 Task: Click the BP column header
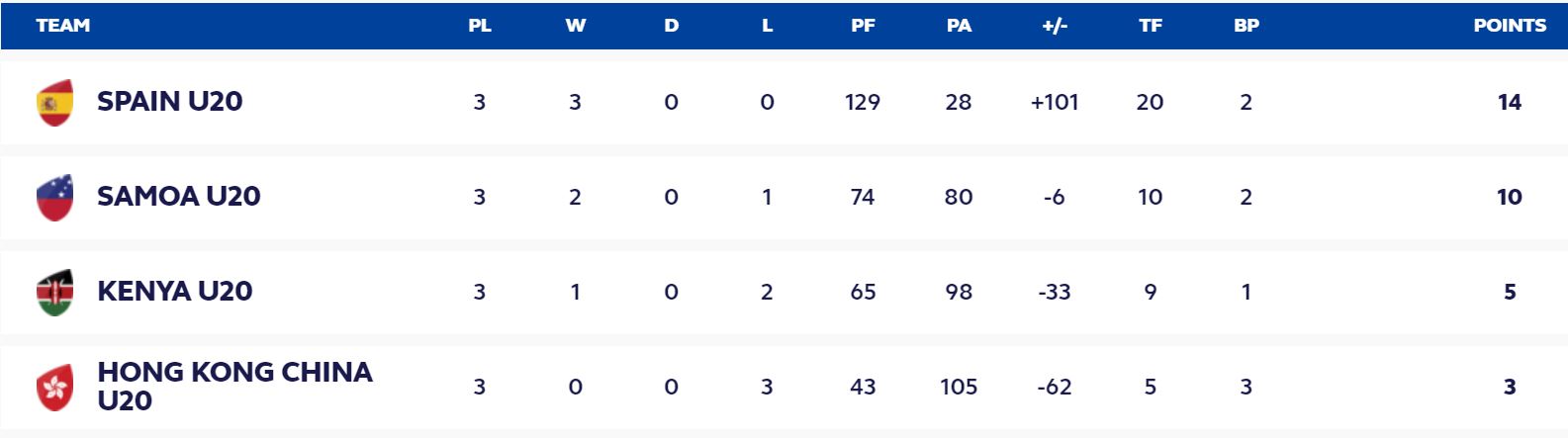1245,26
